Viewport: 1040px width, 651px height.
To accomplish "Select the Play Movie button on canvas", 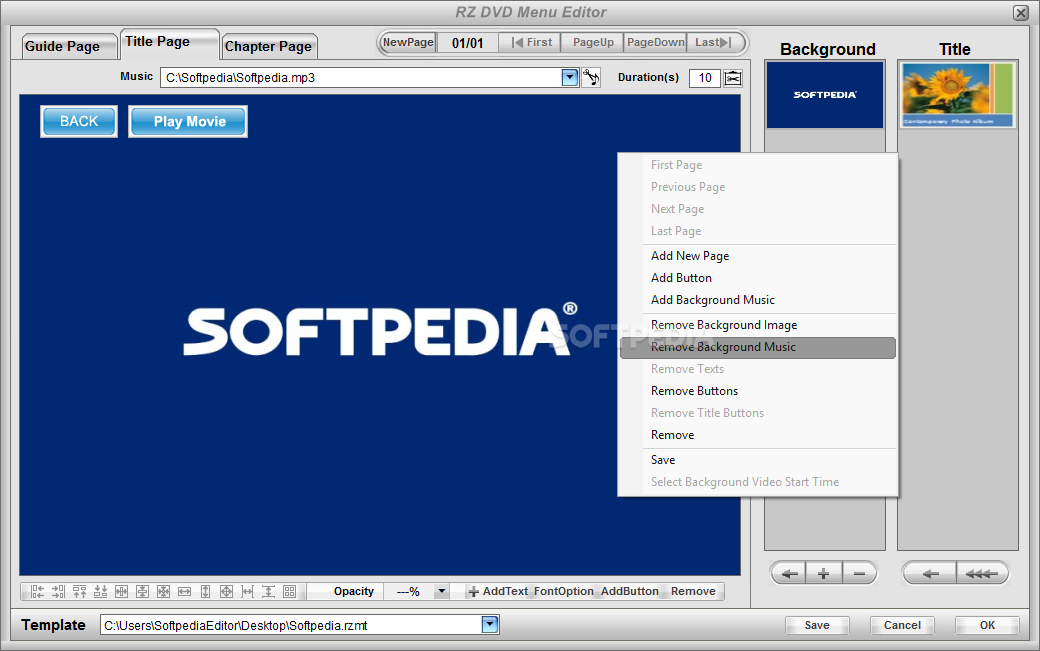I will tap(188, 121).
